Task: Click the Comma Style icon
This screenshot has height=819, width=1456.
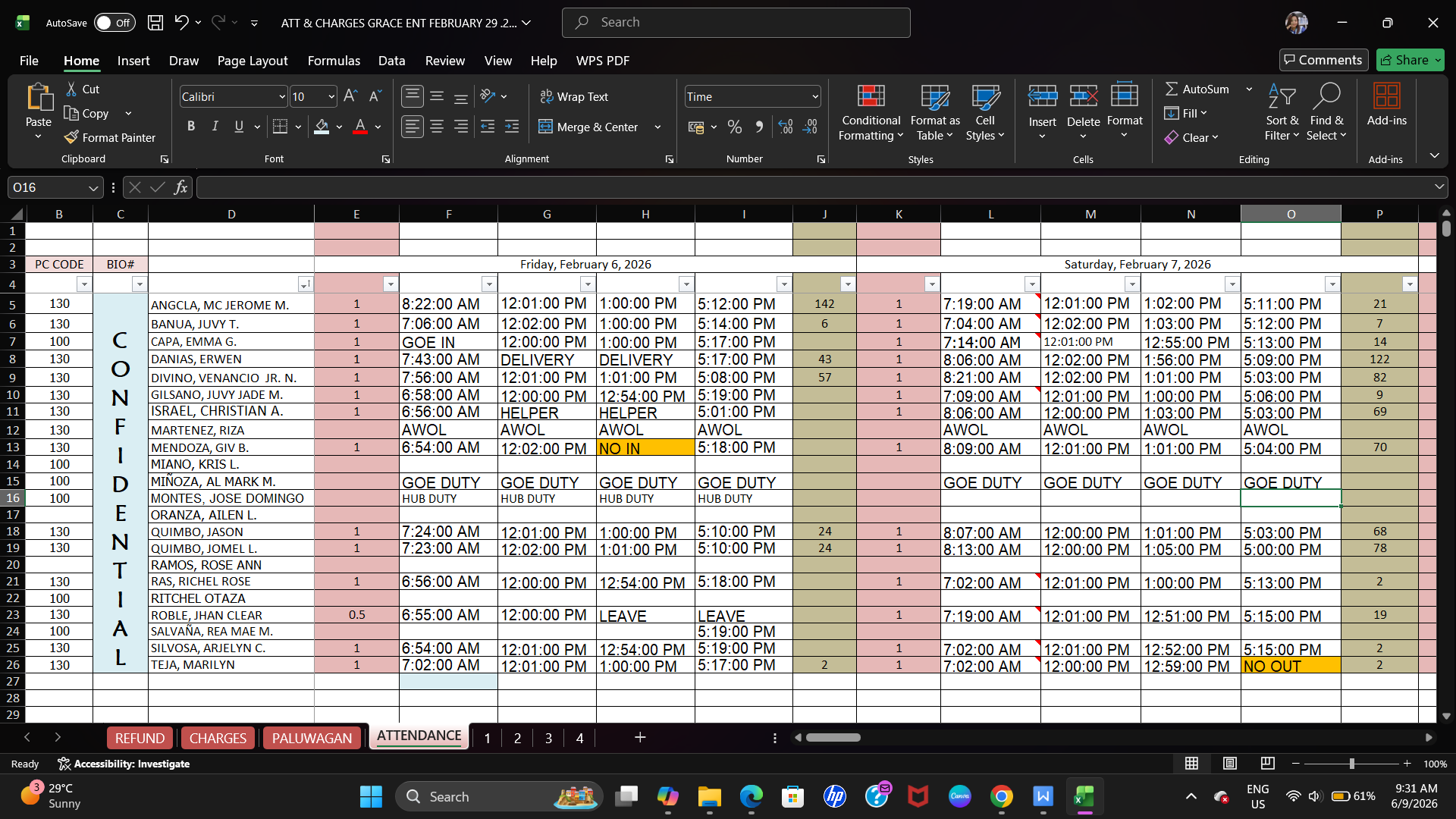Action: pyautogui.click(x=759, y=127)
